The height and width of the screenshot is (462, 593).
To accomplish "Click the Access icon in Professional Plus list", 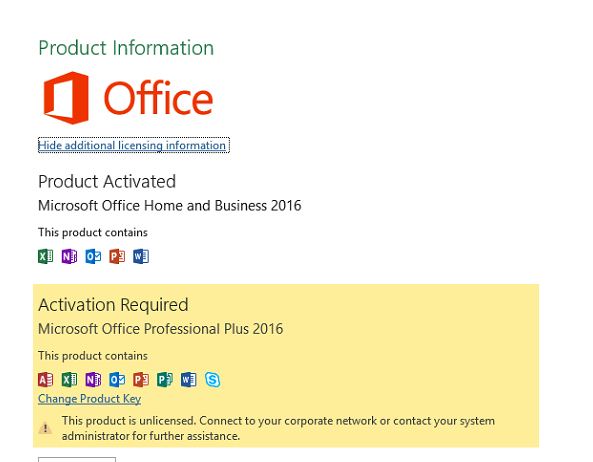I will pyautogui.click(x=46, y=380).
